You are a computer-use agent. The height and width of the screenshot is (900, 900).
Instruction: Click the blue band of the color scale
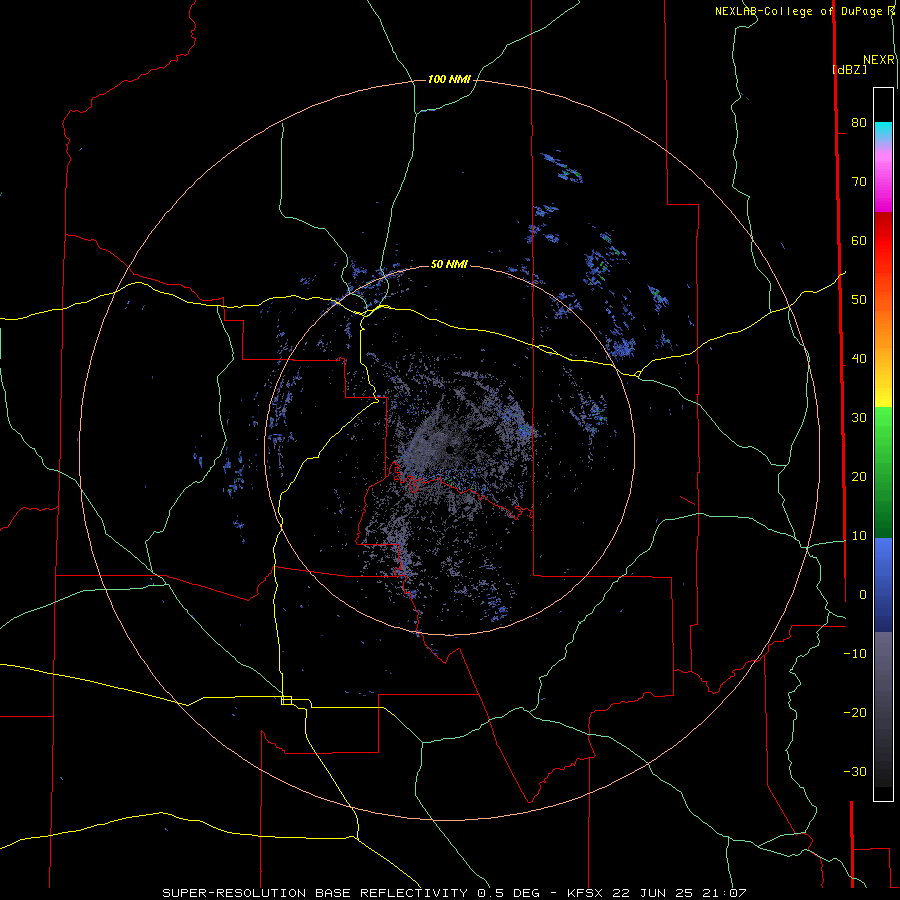(x=883, y=584)
